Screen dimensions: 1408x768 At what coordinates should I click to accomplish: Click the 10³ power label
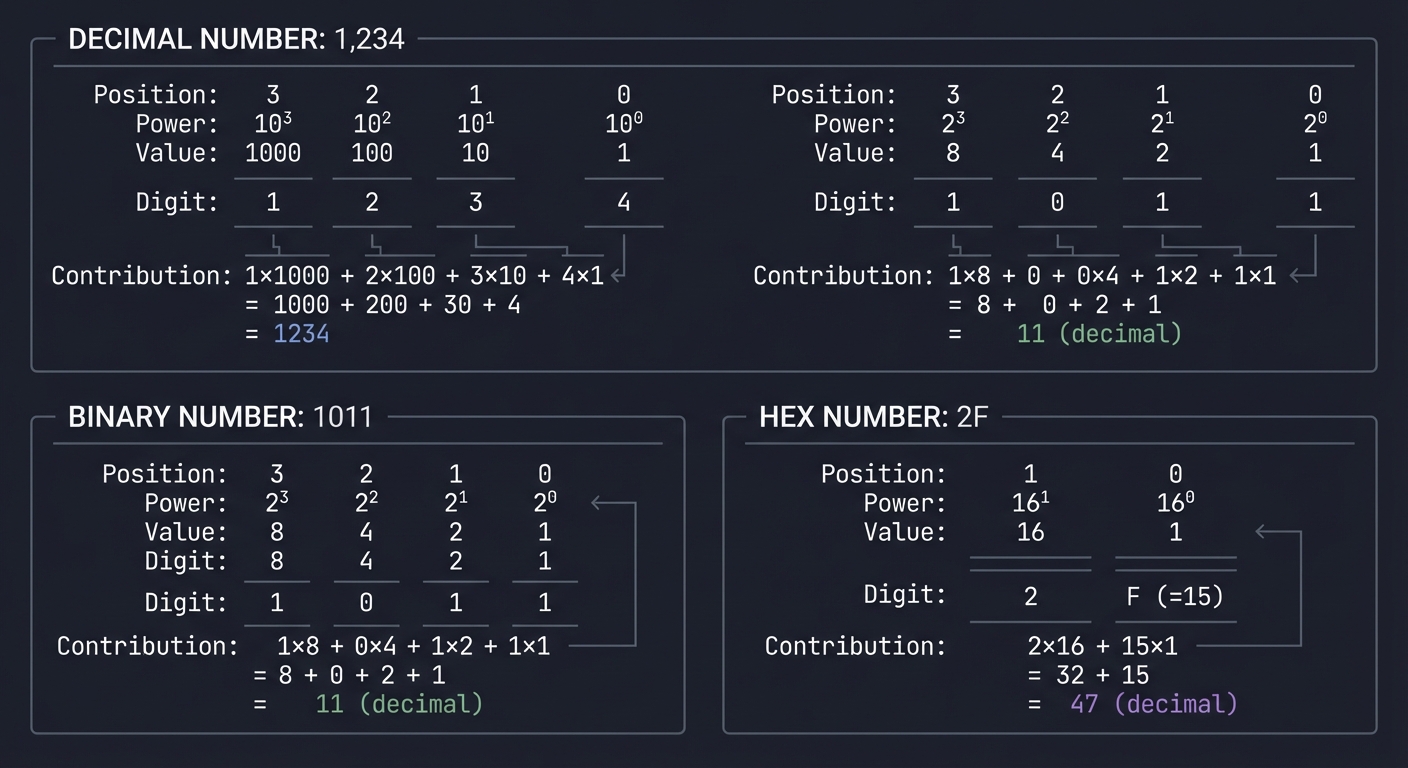tap(273, 124)
